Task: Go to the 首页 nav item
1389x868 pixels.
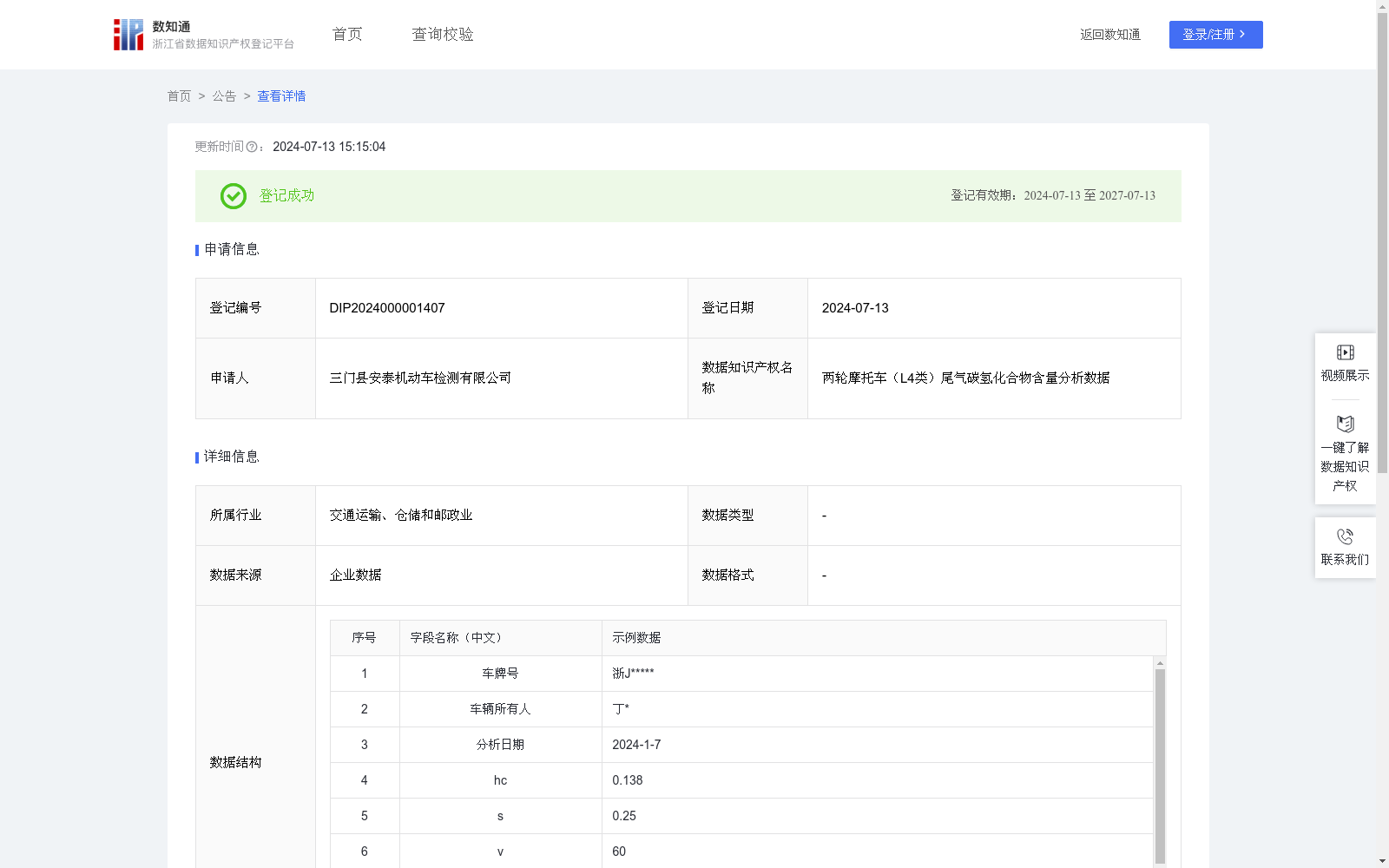Action: [x=347, y=35]
